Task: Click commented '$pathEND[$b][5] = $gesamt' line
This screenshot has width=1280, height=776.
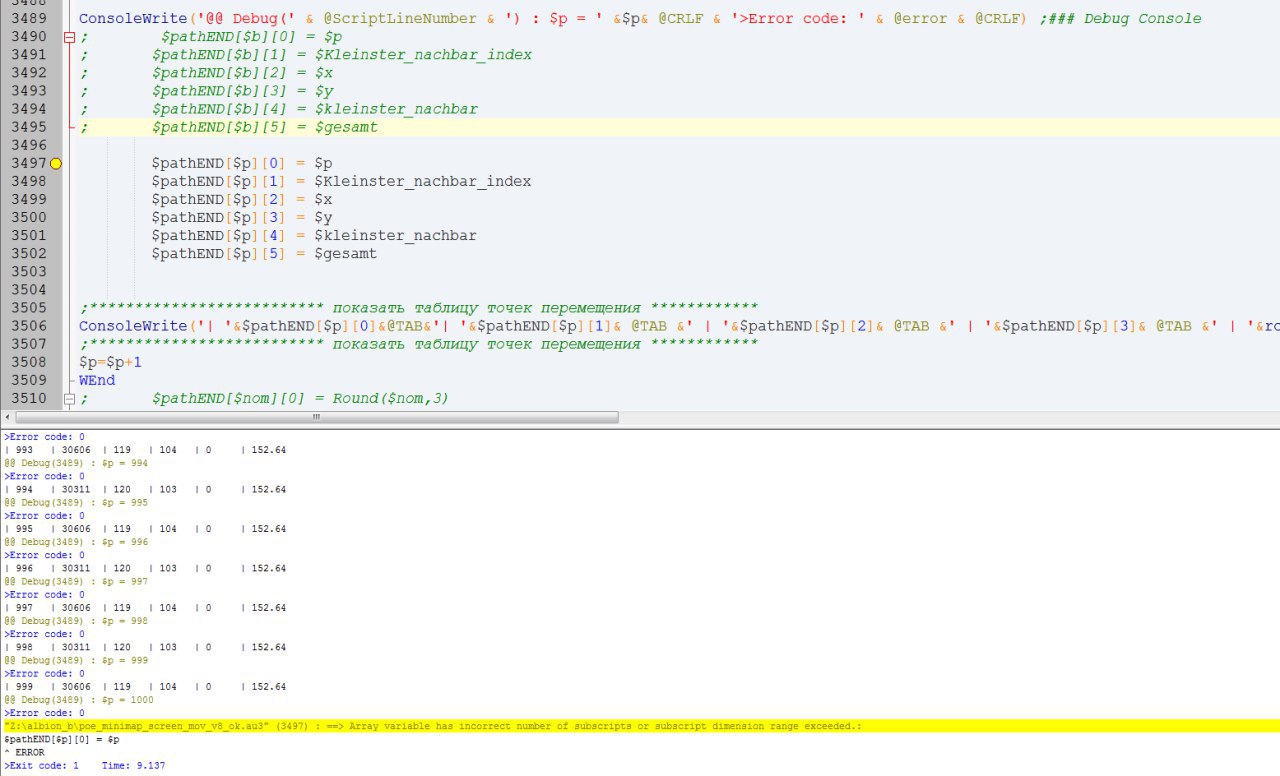Action: click(265, 127)
